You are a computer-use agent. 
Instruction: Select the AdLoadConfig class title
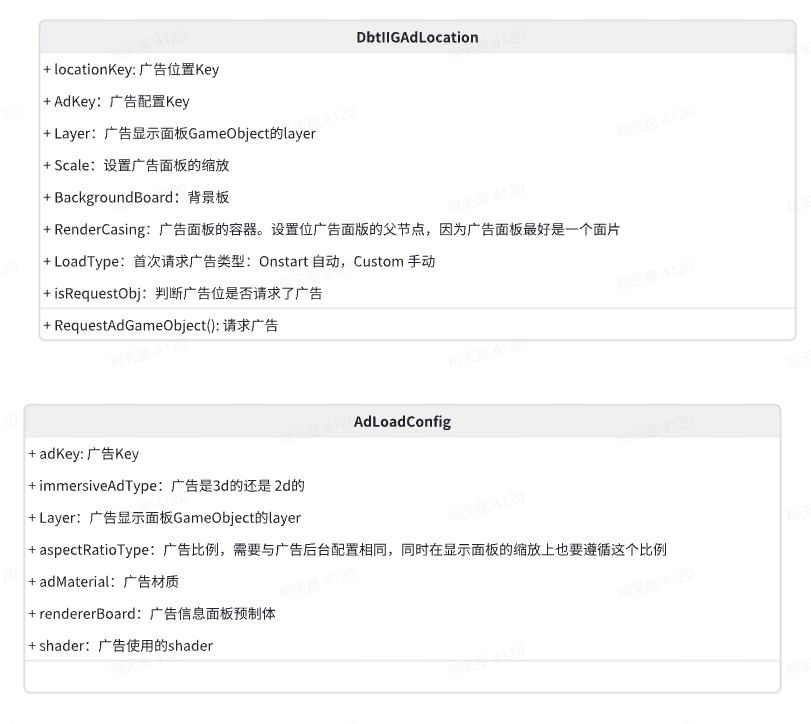[402, 421]
